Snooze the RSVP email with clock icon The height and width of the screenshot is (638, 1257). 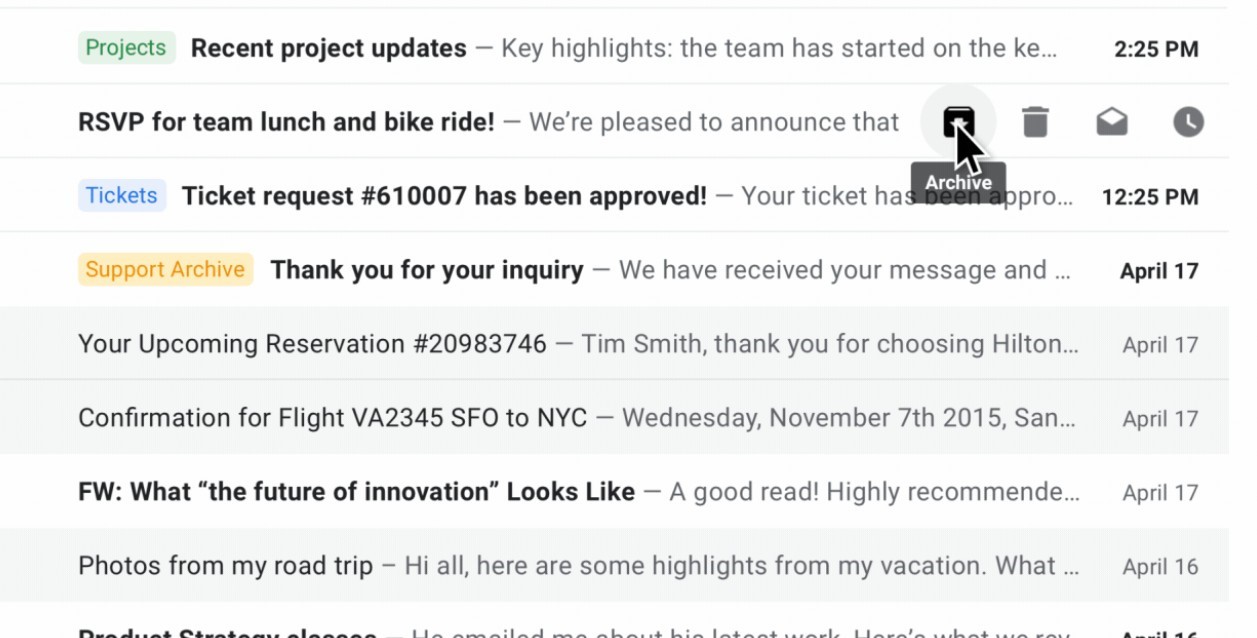(1188, 122)
